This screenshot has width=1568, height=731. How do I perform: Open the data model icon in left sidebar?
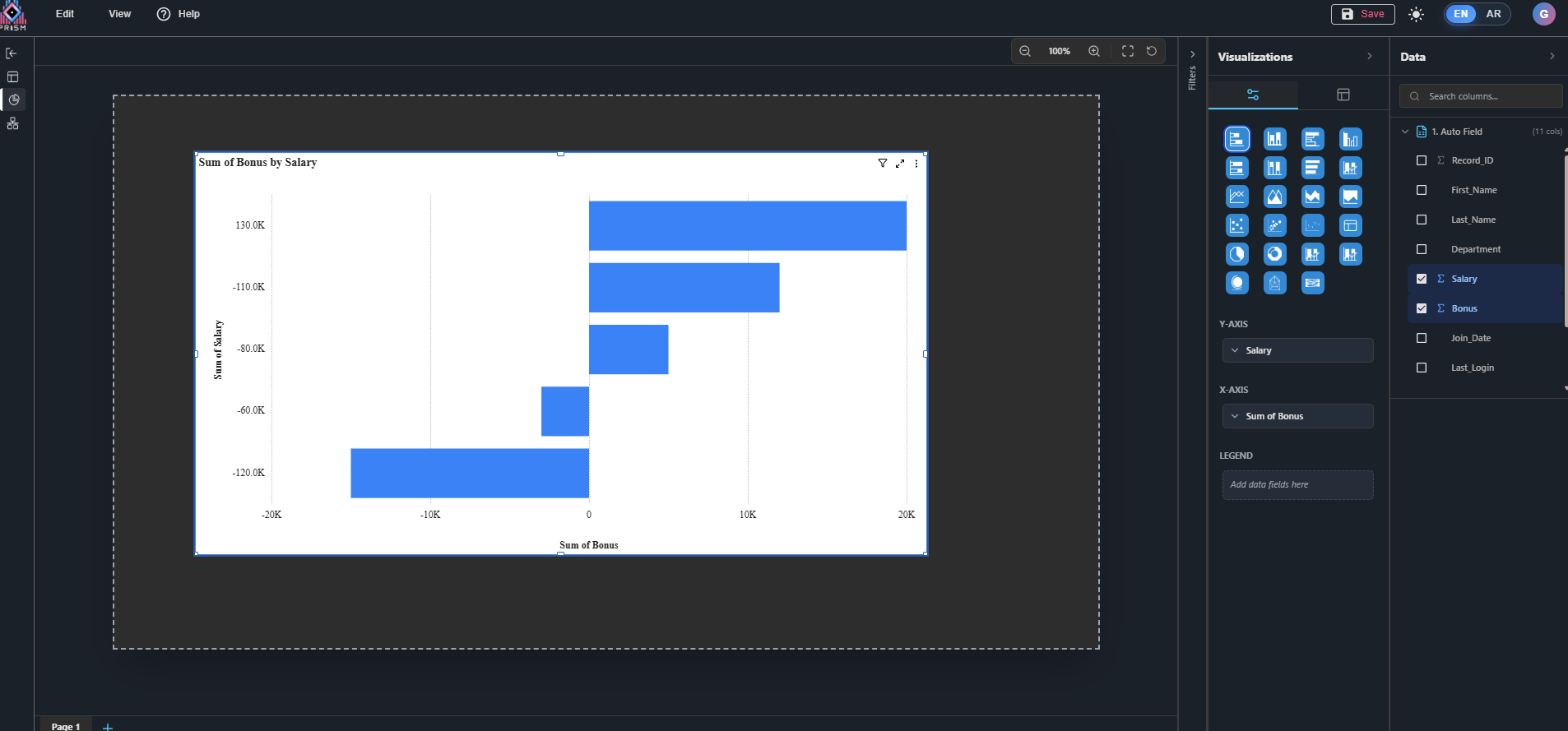point(12,123)
